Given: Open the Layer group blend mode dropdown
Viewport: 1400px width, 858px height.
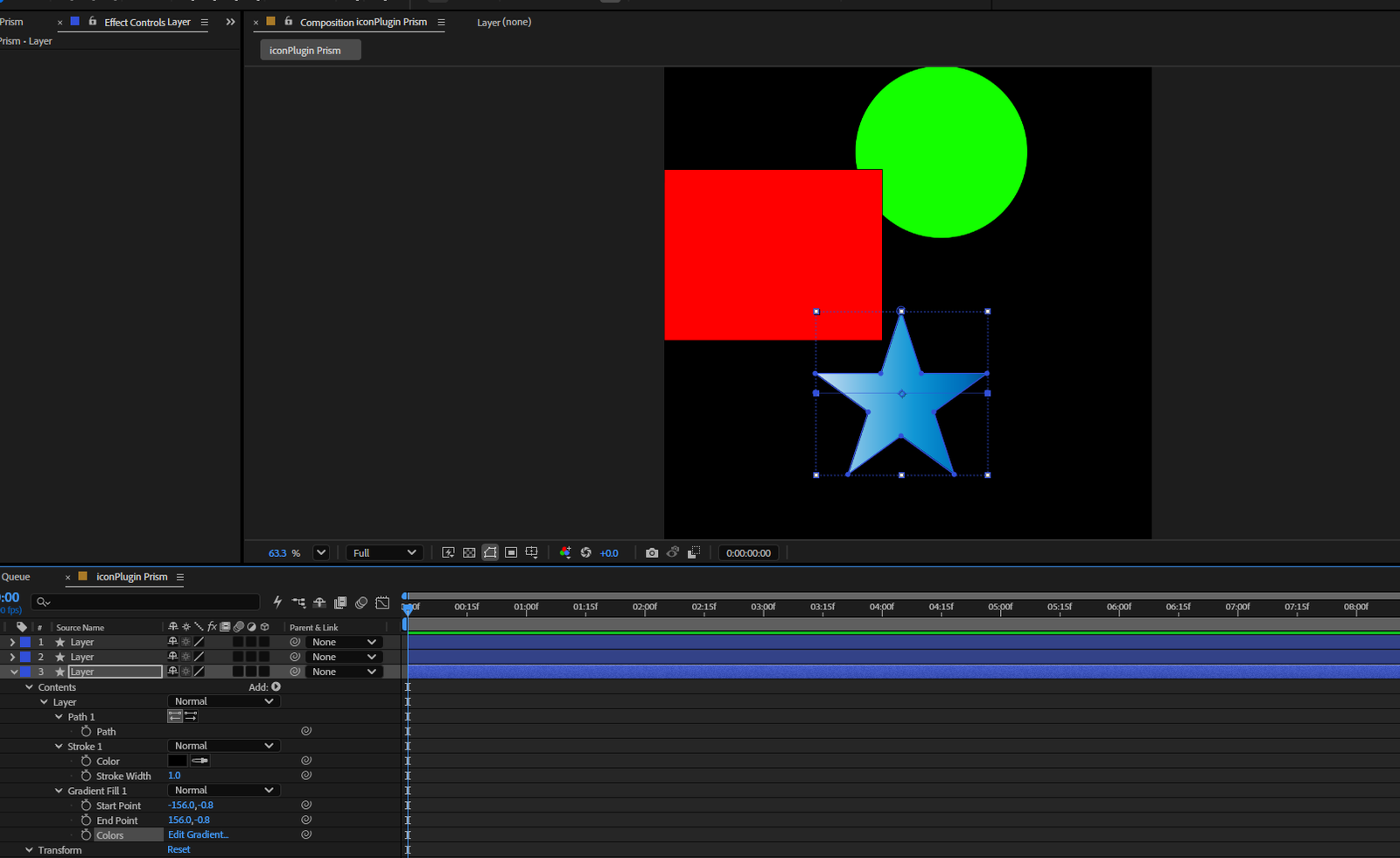Looking at the screenshot, I should click(223, 701).
